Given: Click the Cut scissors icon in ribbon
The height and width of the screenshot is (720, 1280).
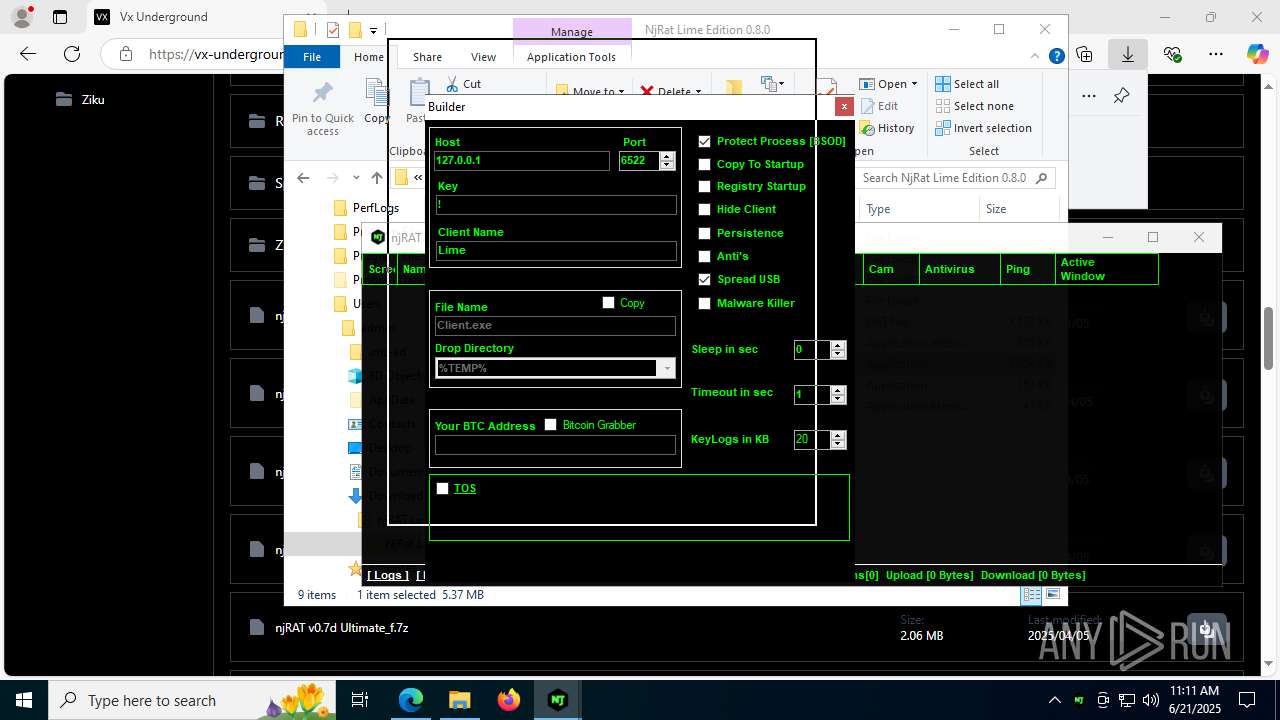Looking at the screenshot, I should [x=452, y=84].
